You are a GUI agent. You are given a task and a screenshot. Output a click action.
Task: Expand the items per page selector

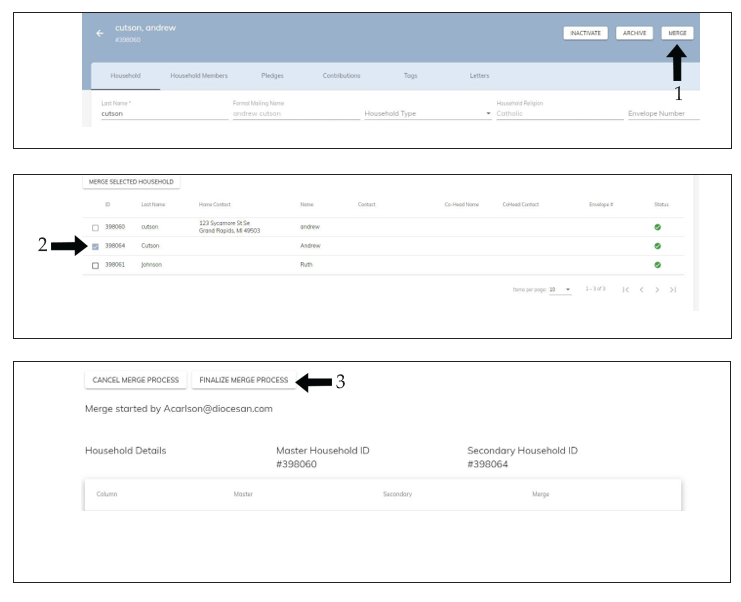click(560, 289)
